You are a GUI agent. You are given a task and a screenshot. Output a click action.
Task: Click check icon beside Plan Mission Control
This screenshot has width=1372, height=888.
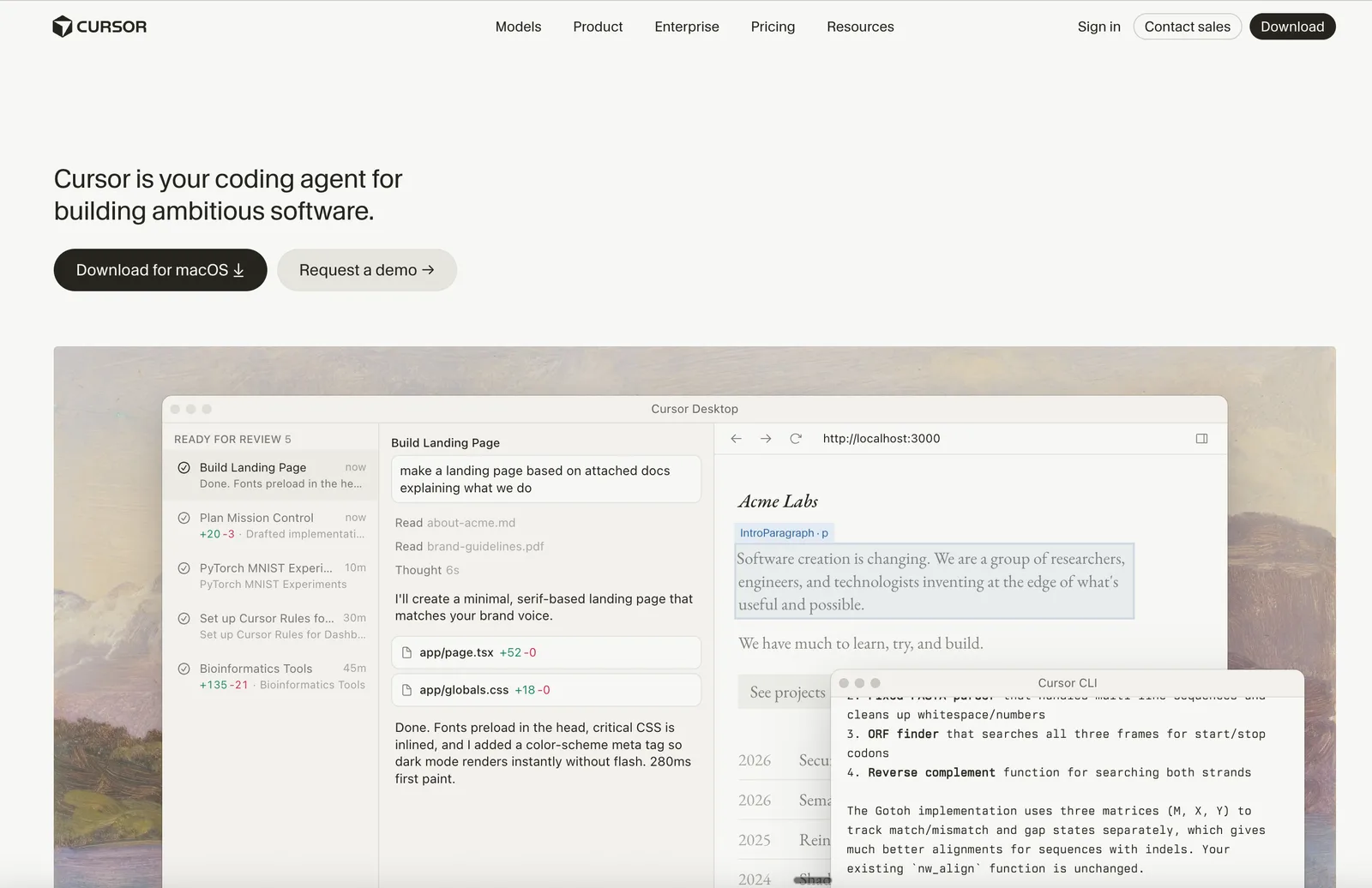pyautogui.click(x=184, y=518)
